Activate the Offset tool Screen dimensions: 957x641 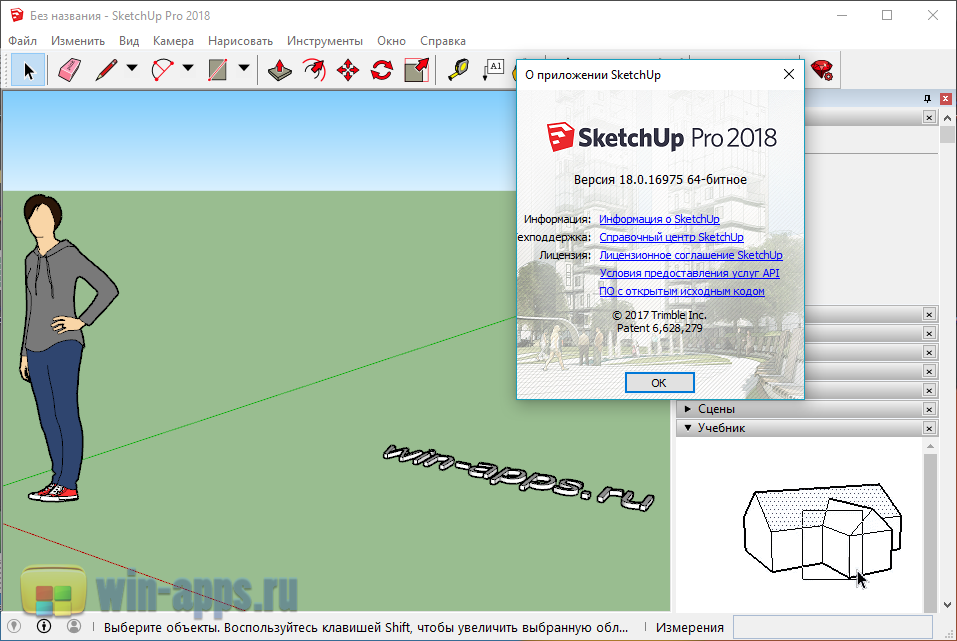314,70
